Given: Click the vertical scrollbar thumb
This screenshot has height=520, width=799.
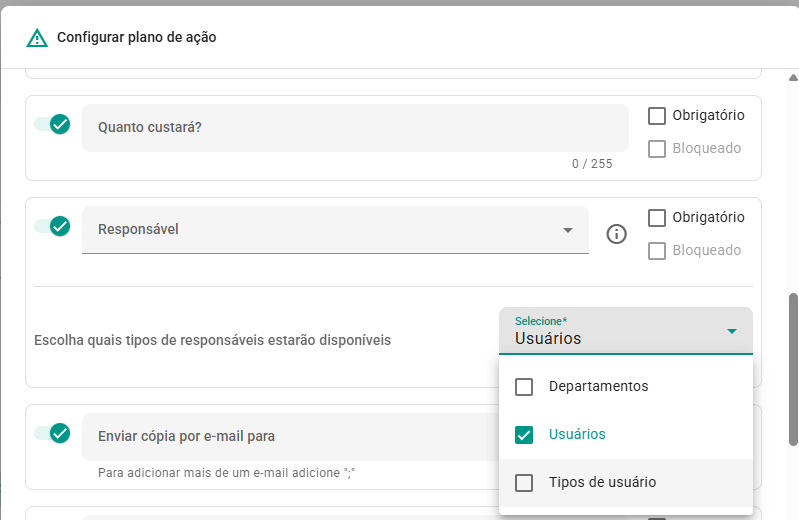Looking at the screenshot, I should 793,370.
